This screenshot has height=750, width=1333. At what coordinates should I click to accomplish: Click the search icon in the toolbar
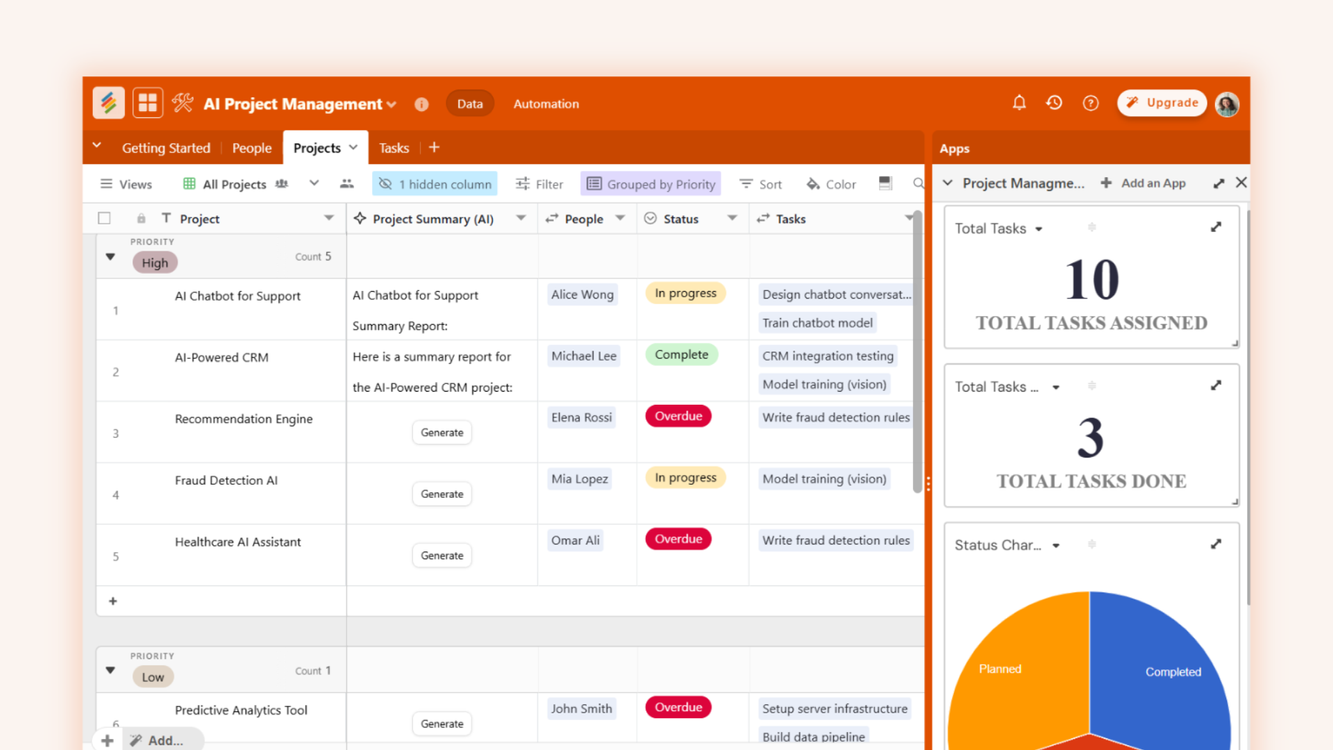918,183
